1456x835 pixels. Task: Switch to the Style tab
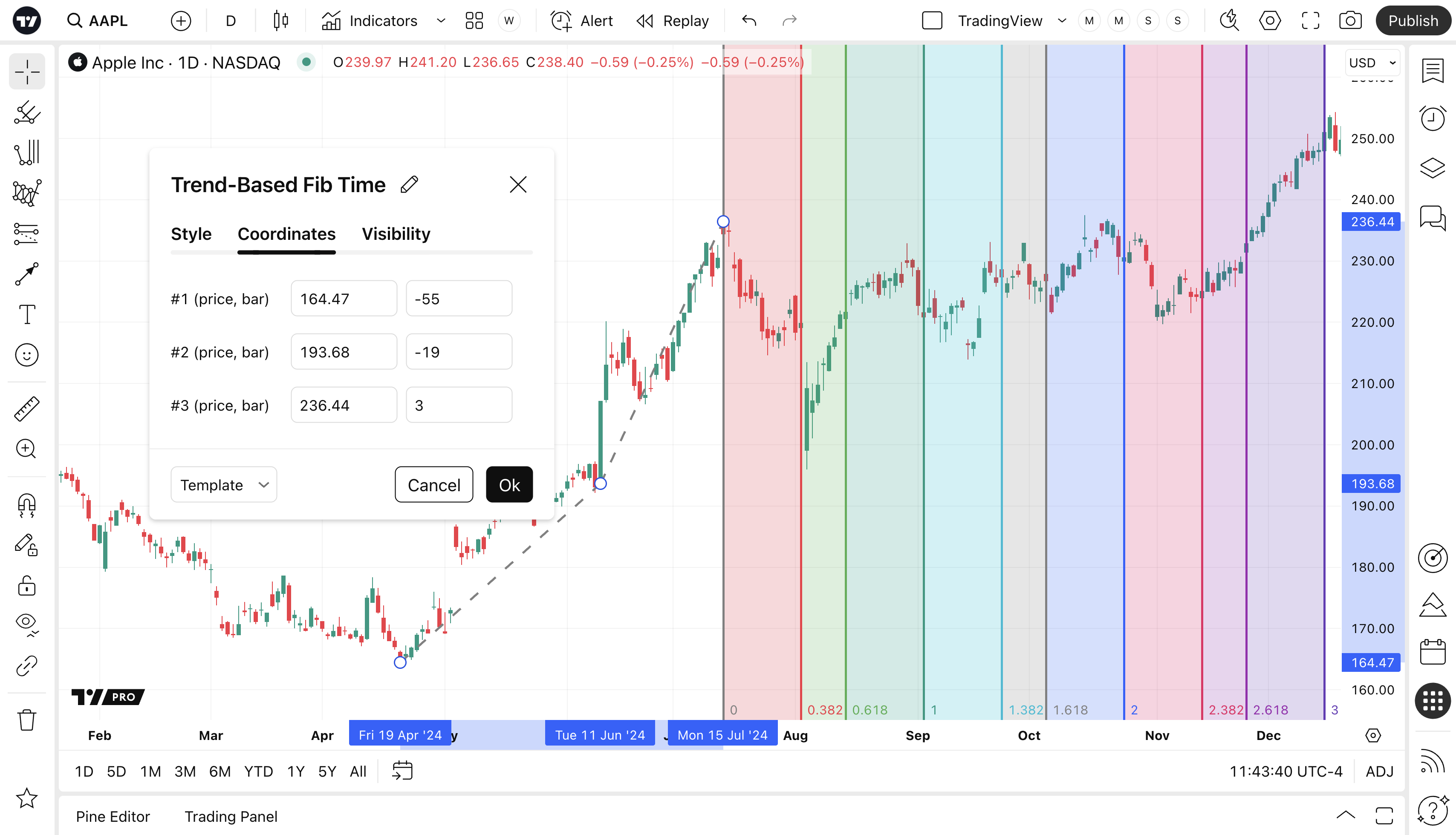click(191, 234)
